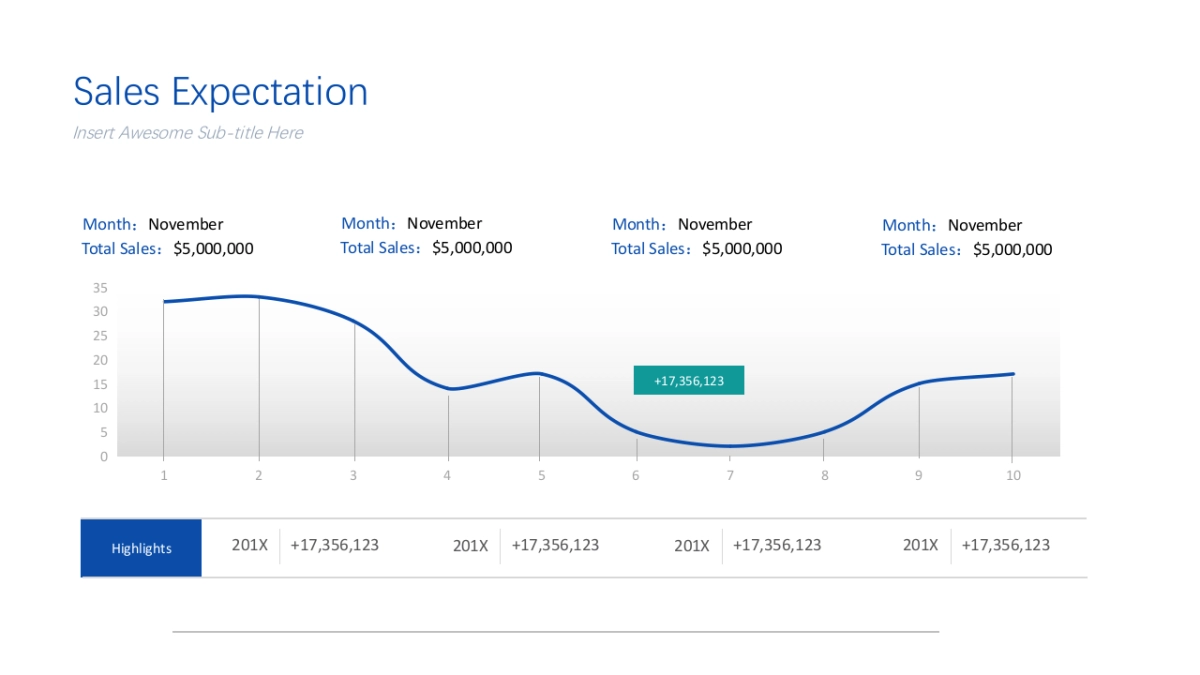Screen dimensions: 1200x675
Task: Click the curve's lowest point above label 7
Action: point(731,446)
